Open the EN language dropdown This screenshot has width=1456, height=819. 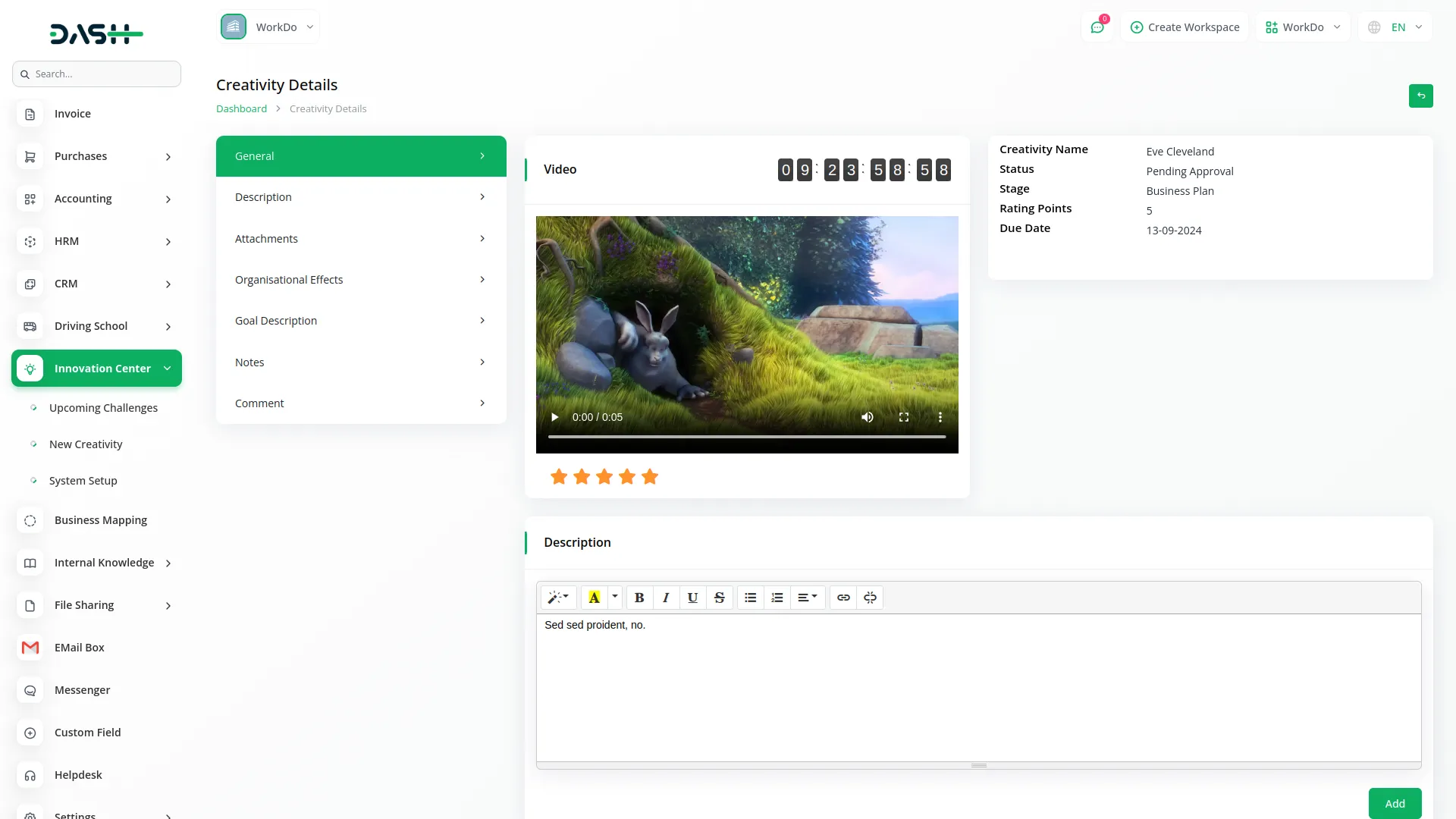[1396, 27]
